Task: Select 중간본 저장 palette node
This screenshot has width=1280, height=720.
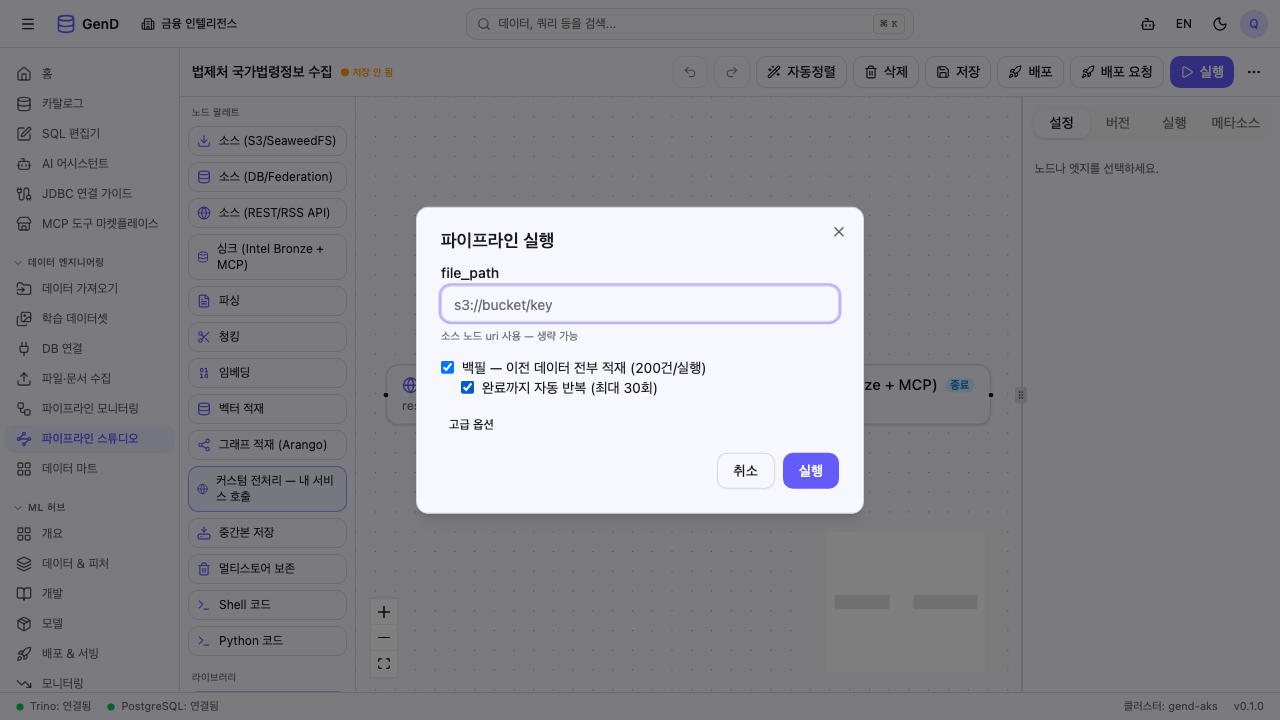Action: [x=267, y=533]
